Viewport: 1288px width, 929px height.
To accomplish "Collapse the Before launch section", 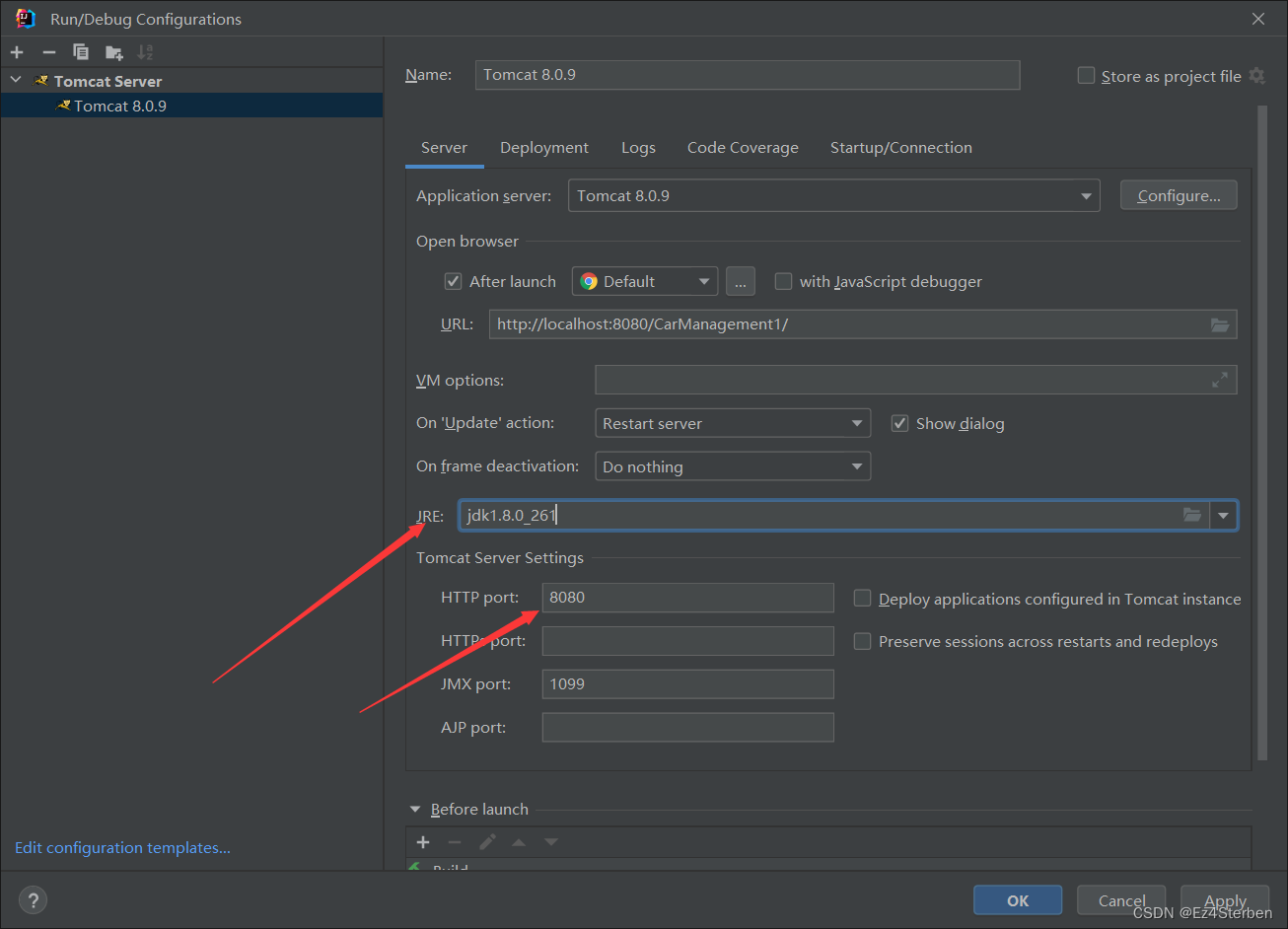I will click(x=415, y=809).
